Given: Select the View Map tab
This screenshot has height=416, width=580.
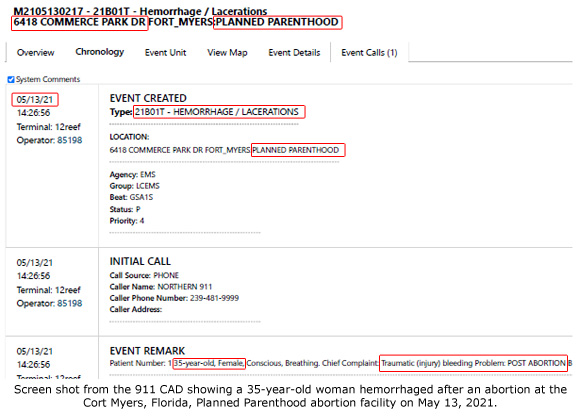Looking at the screenshot, I should pos(227,53).
